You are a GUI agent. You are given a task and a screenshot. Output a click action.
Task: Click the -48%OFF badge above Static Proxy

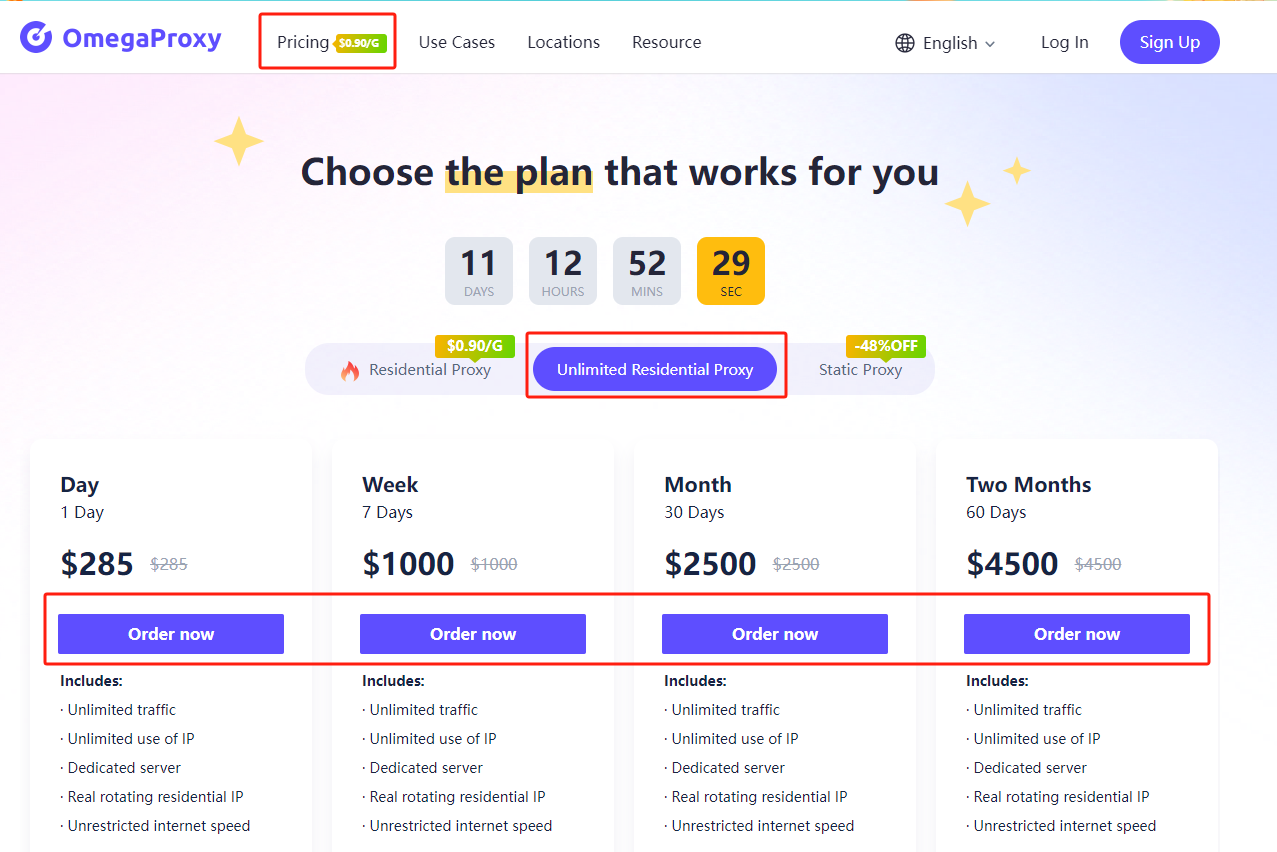pos(886,346)
